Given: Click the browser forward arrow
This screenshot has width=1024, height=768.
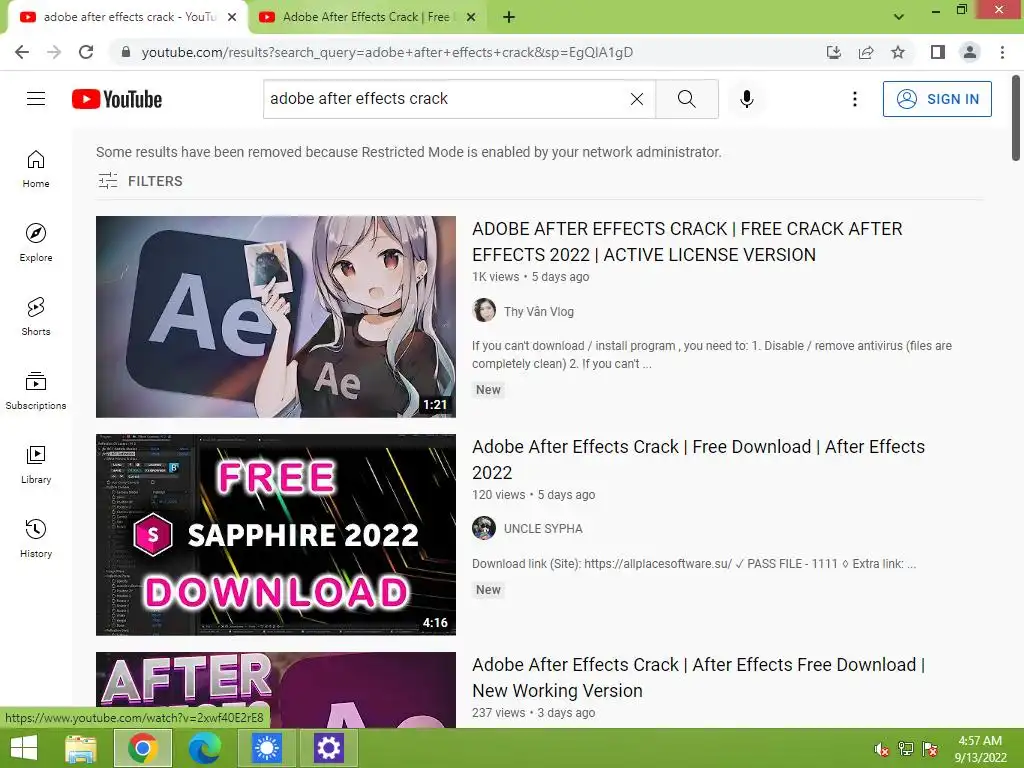Looking at the screenshot, I should (54, 52).
